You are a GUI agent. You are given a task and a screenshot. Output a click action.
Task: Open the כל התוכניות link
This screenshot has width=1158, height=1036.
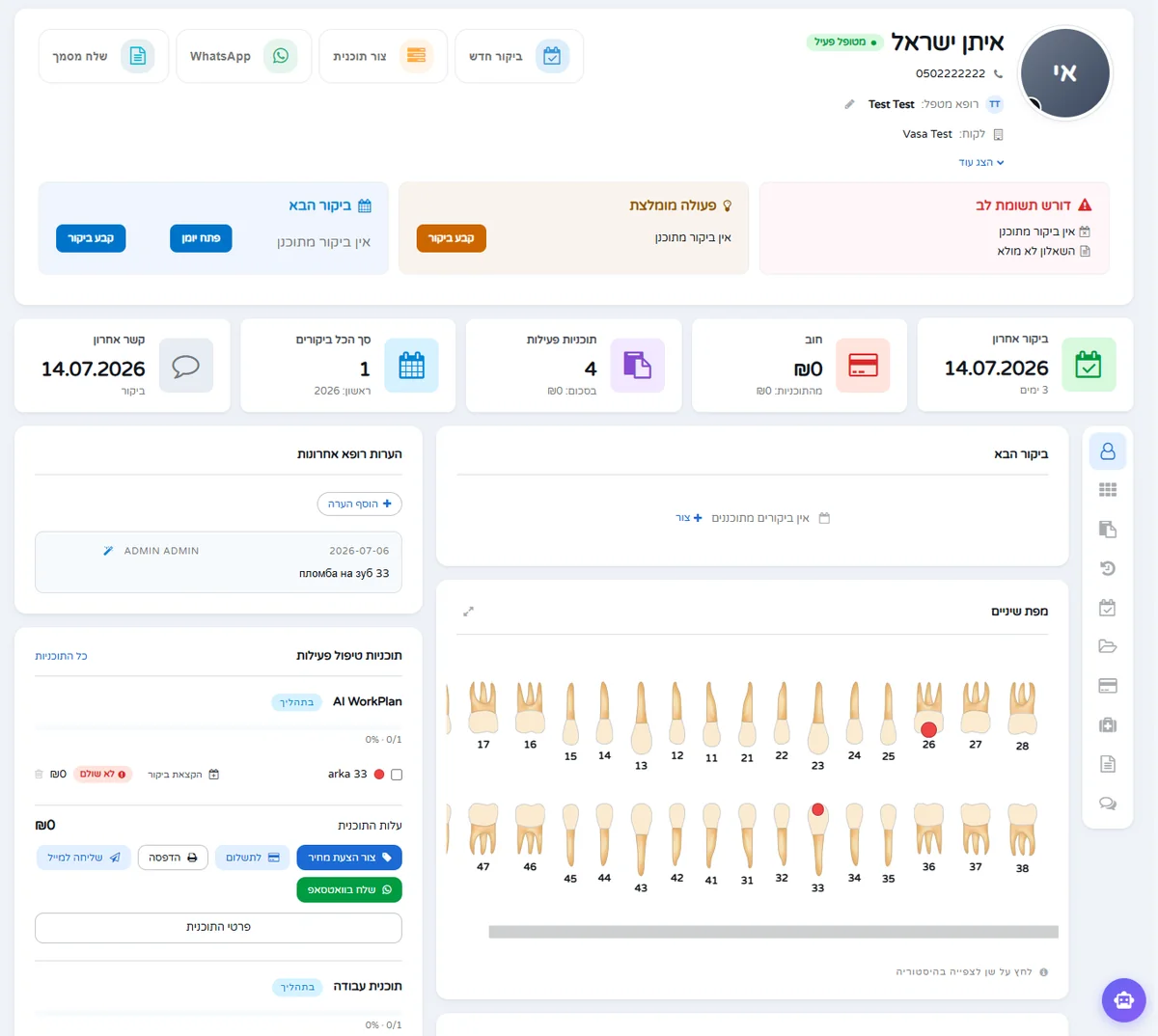click(x=61, y=656)
